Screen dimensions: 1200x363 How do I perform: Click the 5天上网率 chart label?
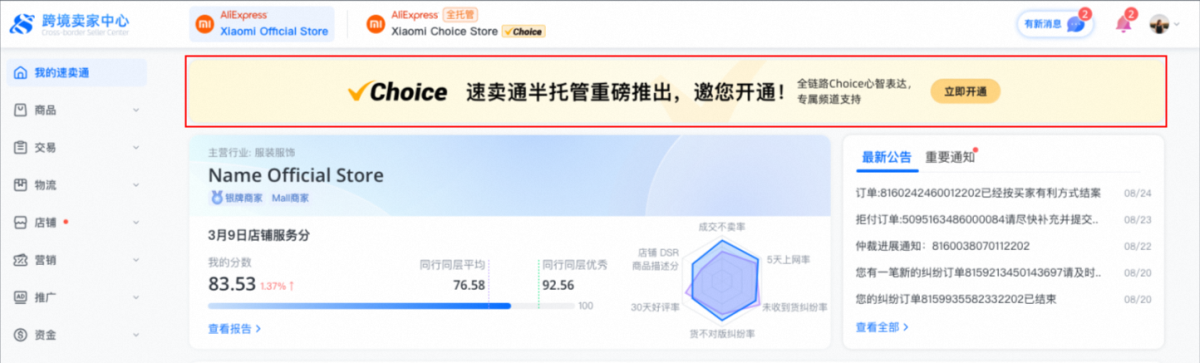tap(788, 259)
